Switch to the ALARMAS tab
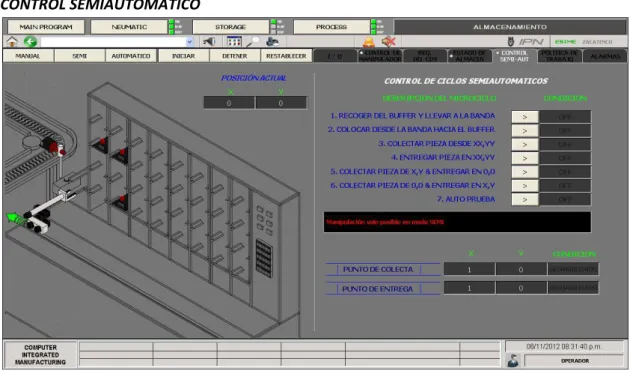This screenshot has height=371, width=630. click(605, 56)
